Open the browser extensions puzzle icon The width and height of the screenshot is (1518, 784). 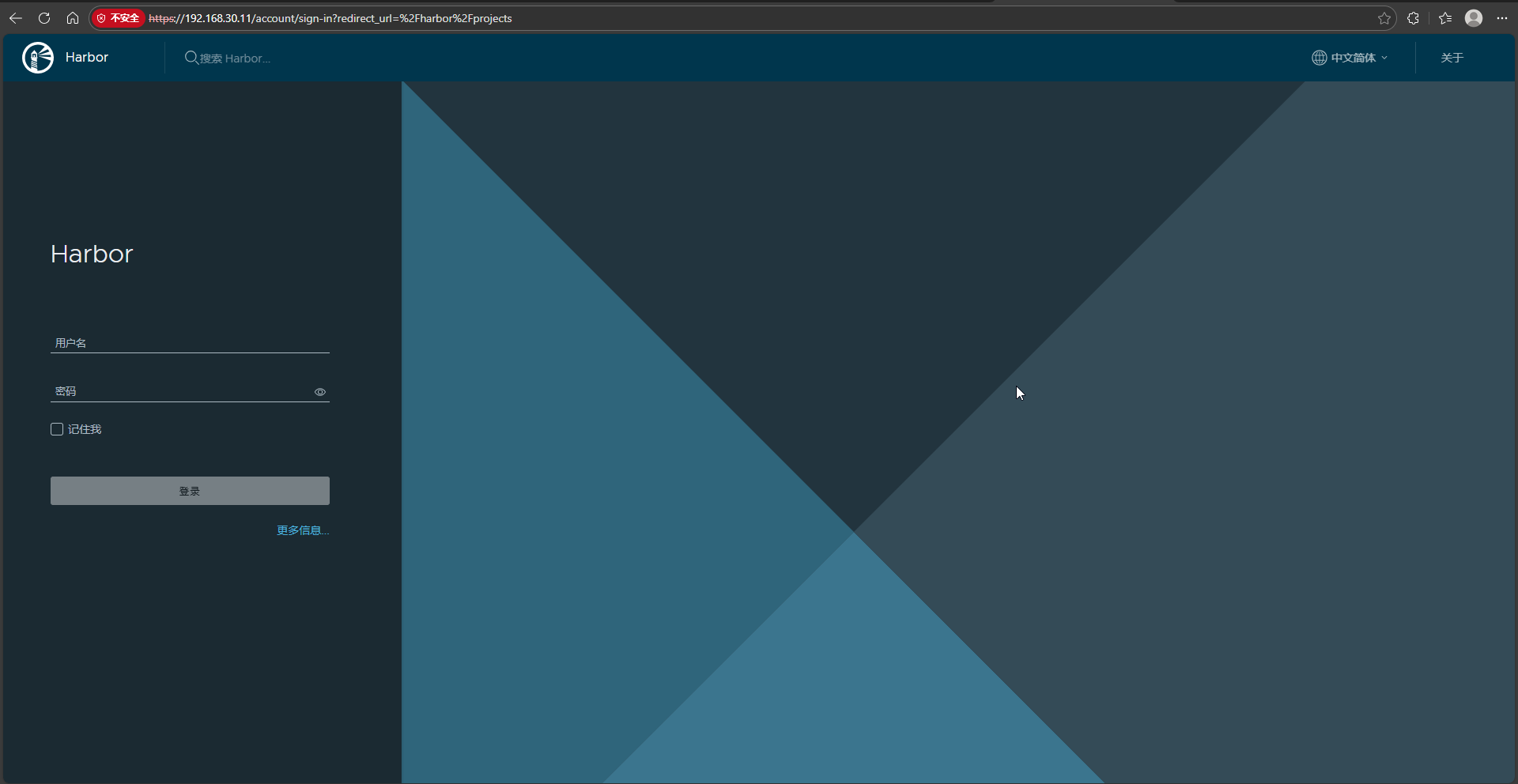coord(1414,18)
